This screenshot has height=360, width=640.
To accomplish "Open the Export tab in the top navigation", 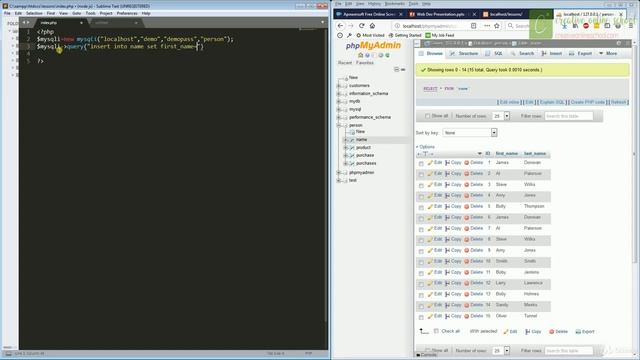I will click(580, 53).
